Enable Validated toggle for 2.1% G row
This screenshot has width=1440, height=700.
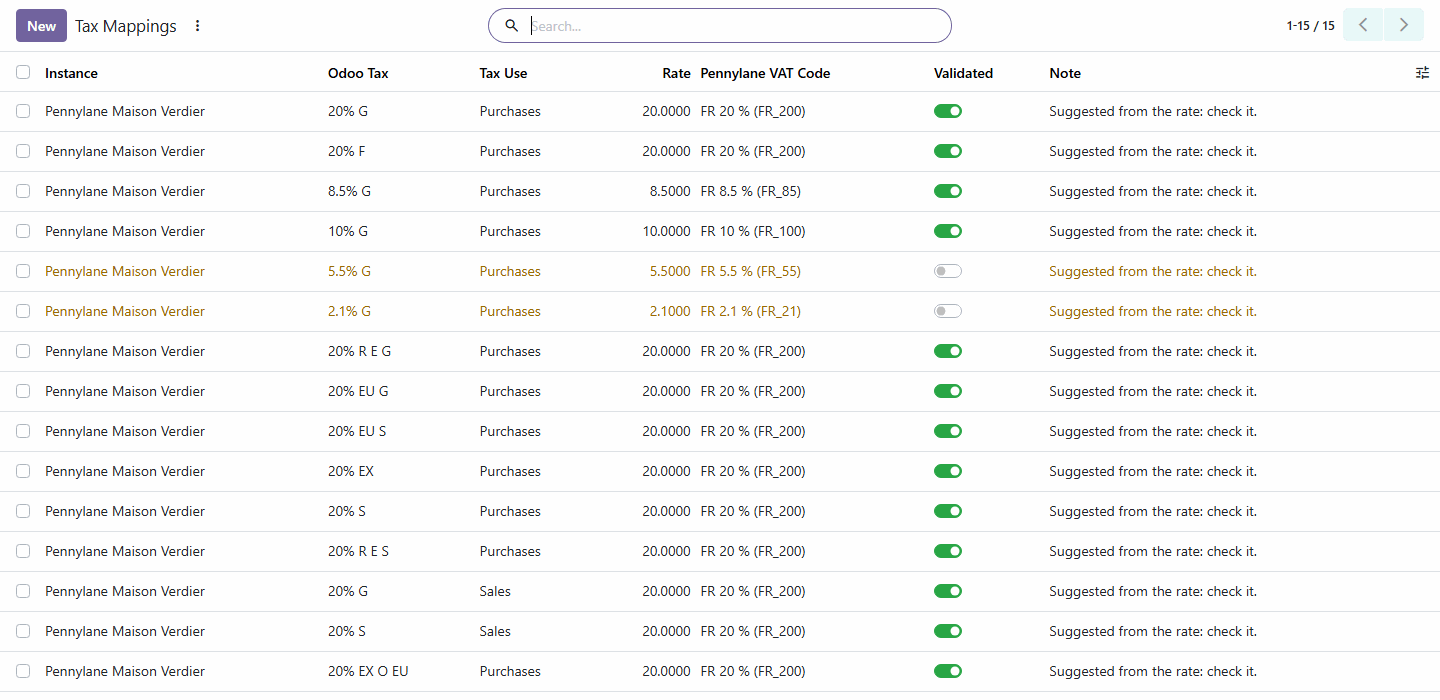[948, 311]
